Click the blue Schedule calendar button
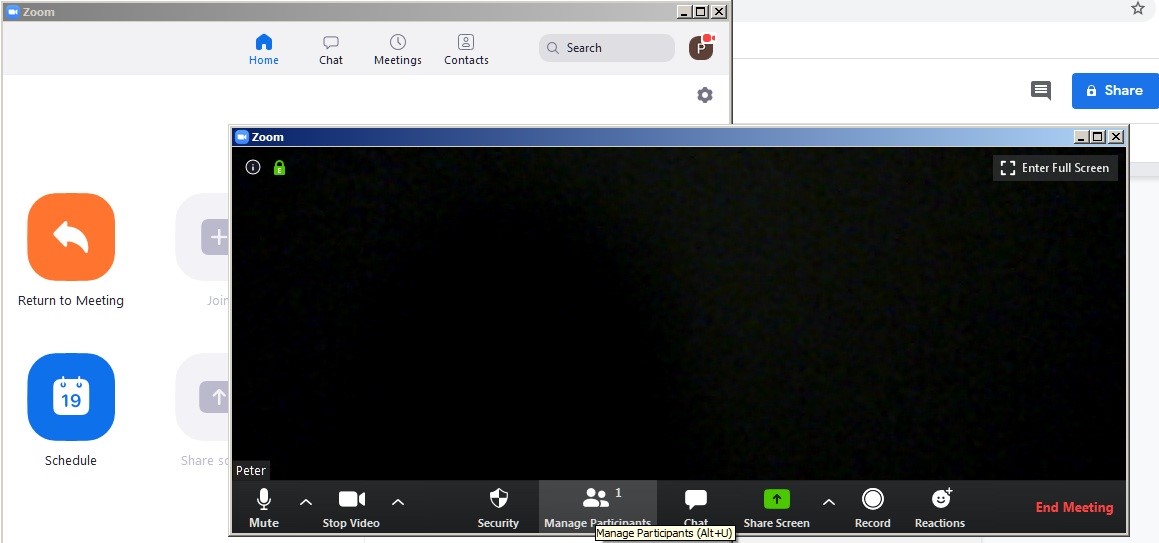The image size is (1159, 543). click(71, 397)
